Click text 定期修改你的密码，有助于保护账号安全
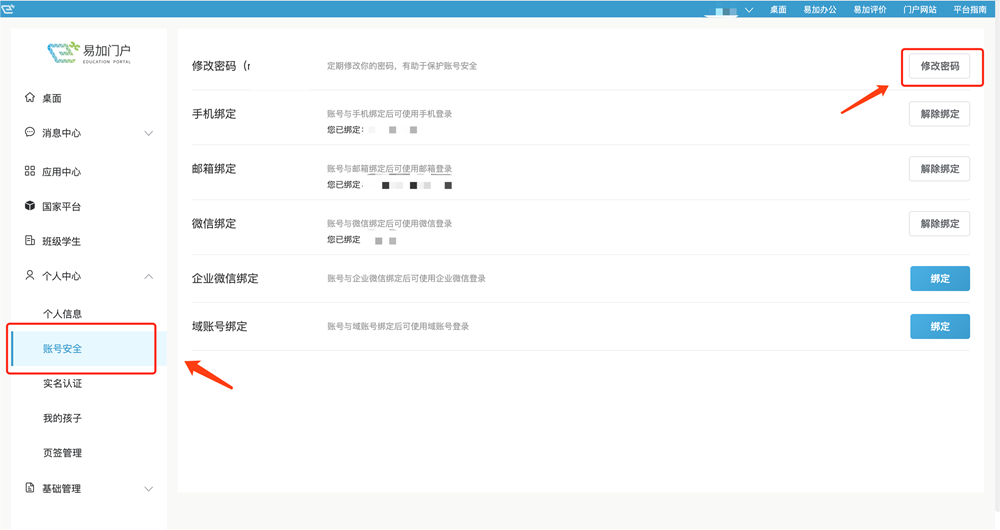The image size is (1000, 530). pyautogui.click(x=402, y=66)
